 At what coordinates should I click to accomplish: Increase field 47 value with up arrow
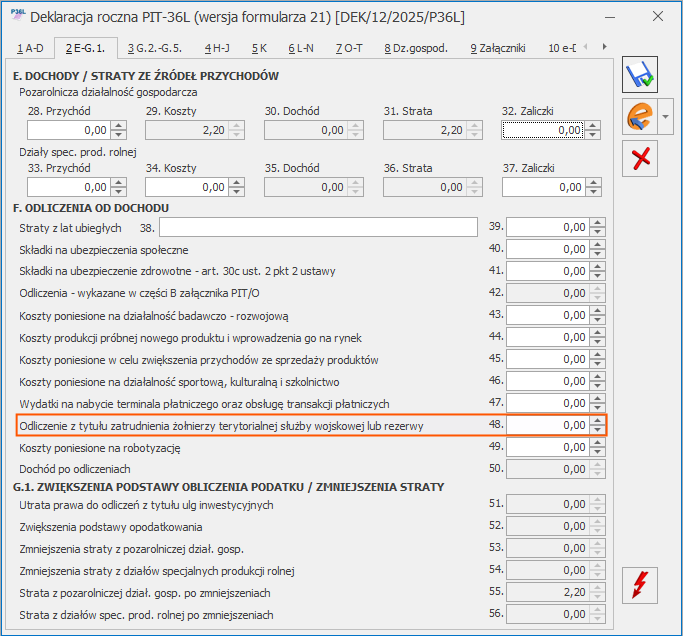(x=598, y=399)
